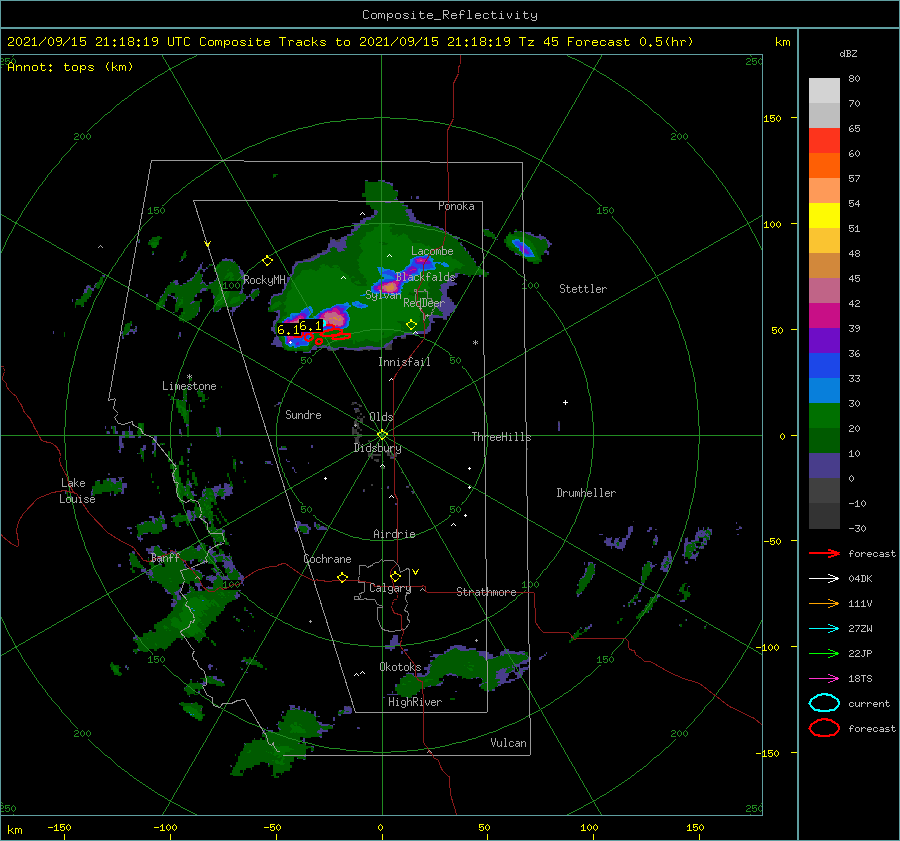Click the Lacombe city label
900x841 pixels.
(x=432, y=251)
